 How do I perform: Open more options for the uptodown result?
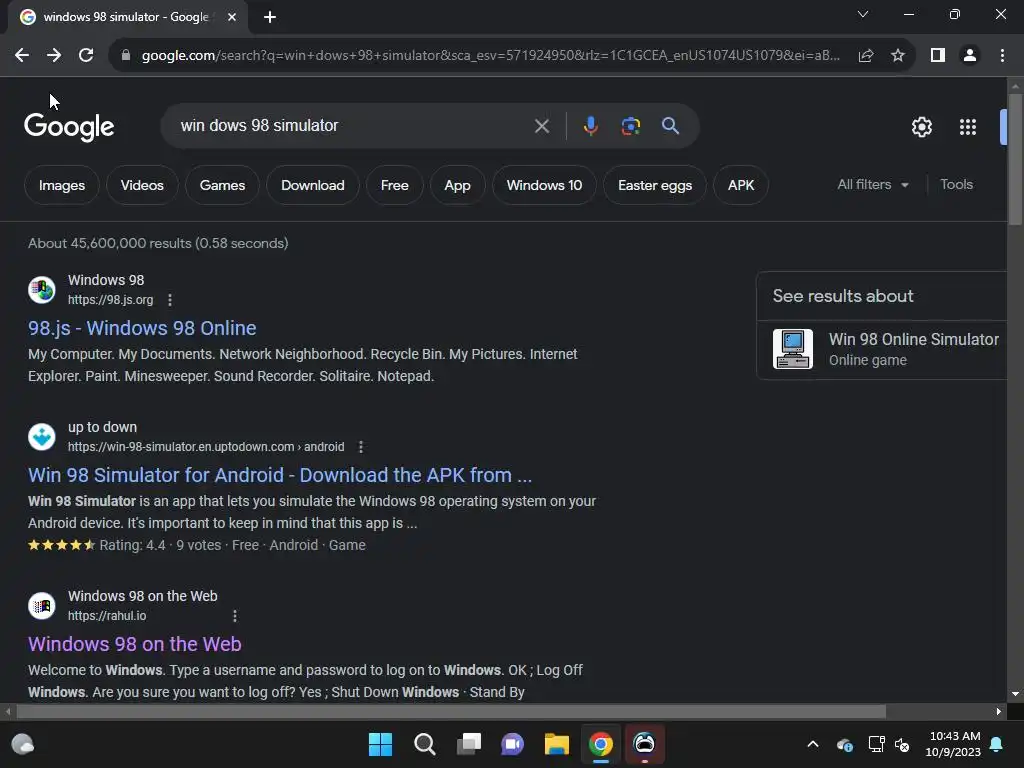[360, 447]
